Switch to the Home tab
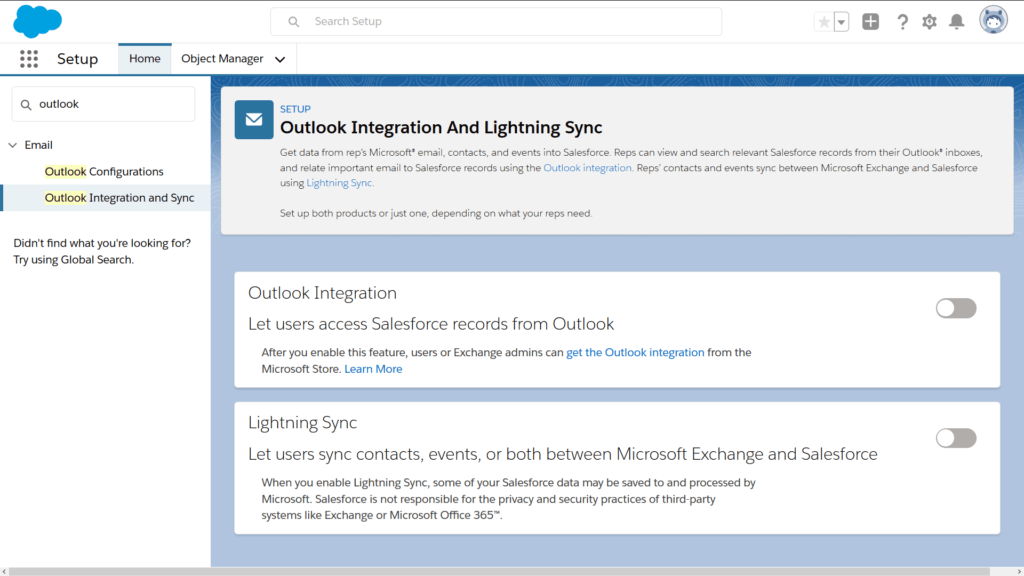This screenshot has height=576, width=1024. click(144, 58)
